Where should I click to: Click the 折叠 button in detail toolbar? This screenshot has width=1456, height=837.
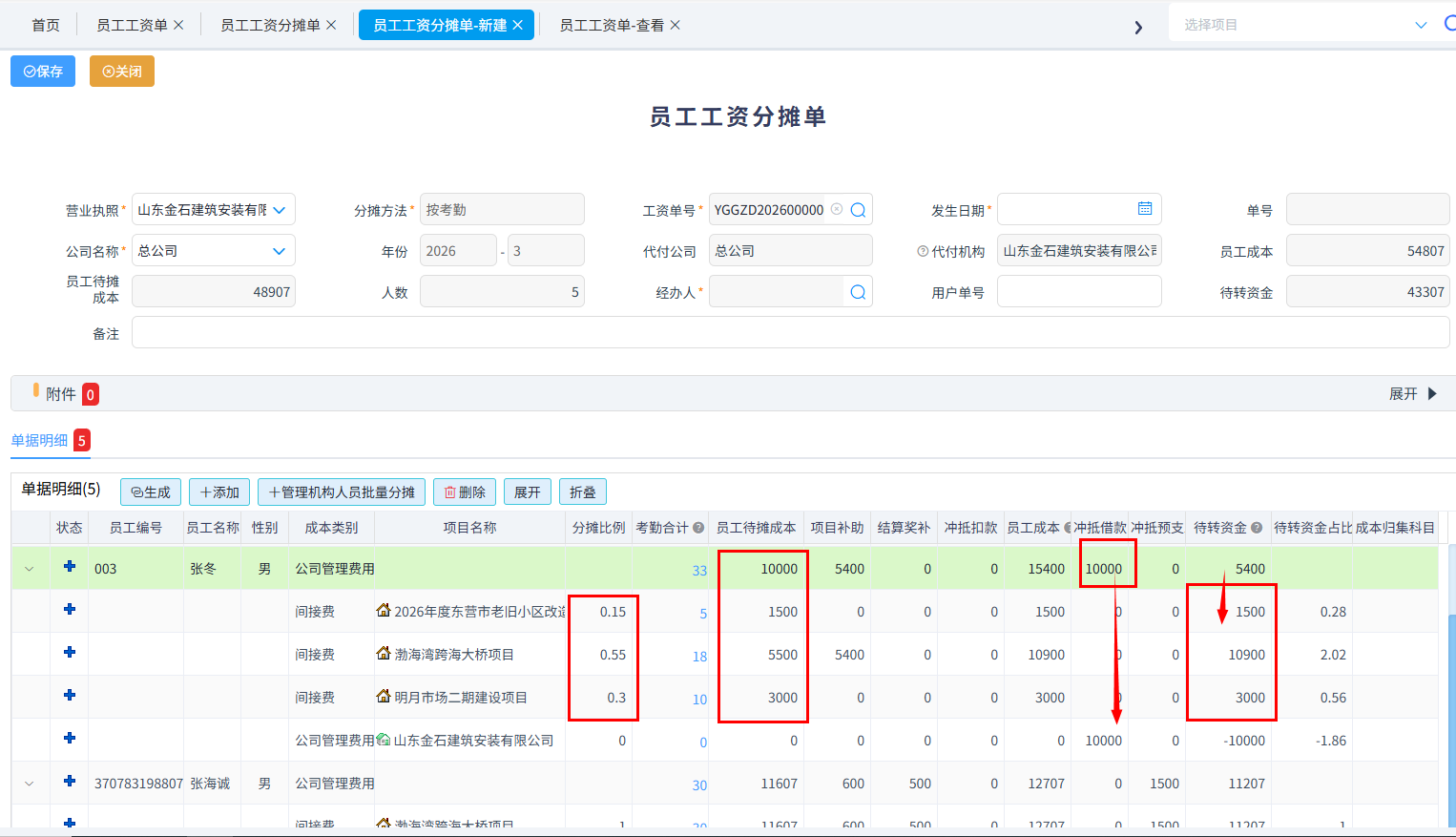click(583, 492)
